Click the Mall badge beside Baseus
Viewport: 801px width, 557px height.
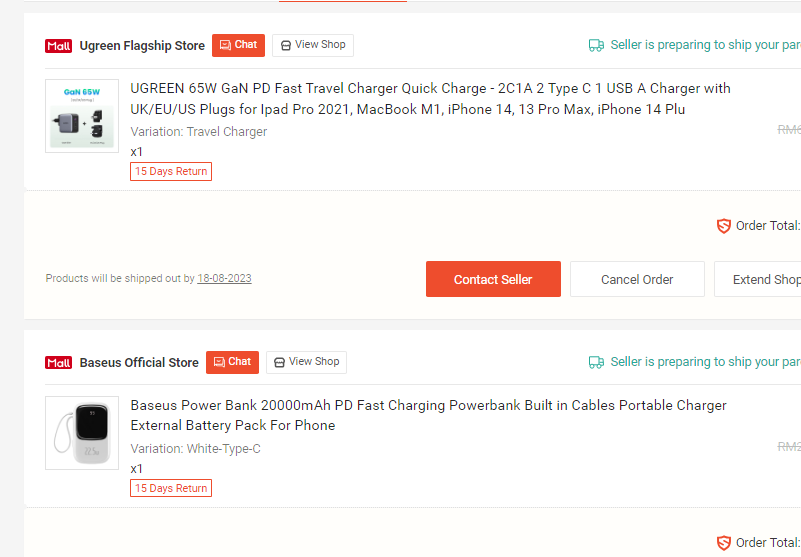coord(59,363)
